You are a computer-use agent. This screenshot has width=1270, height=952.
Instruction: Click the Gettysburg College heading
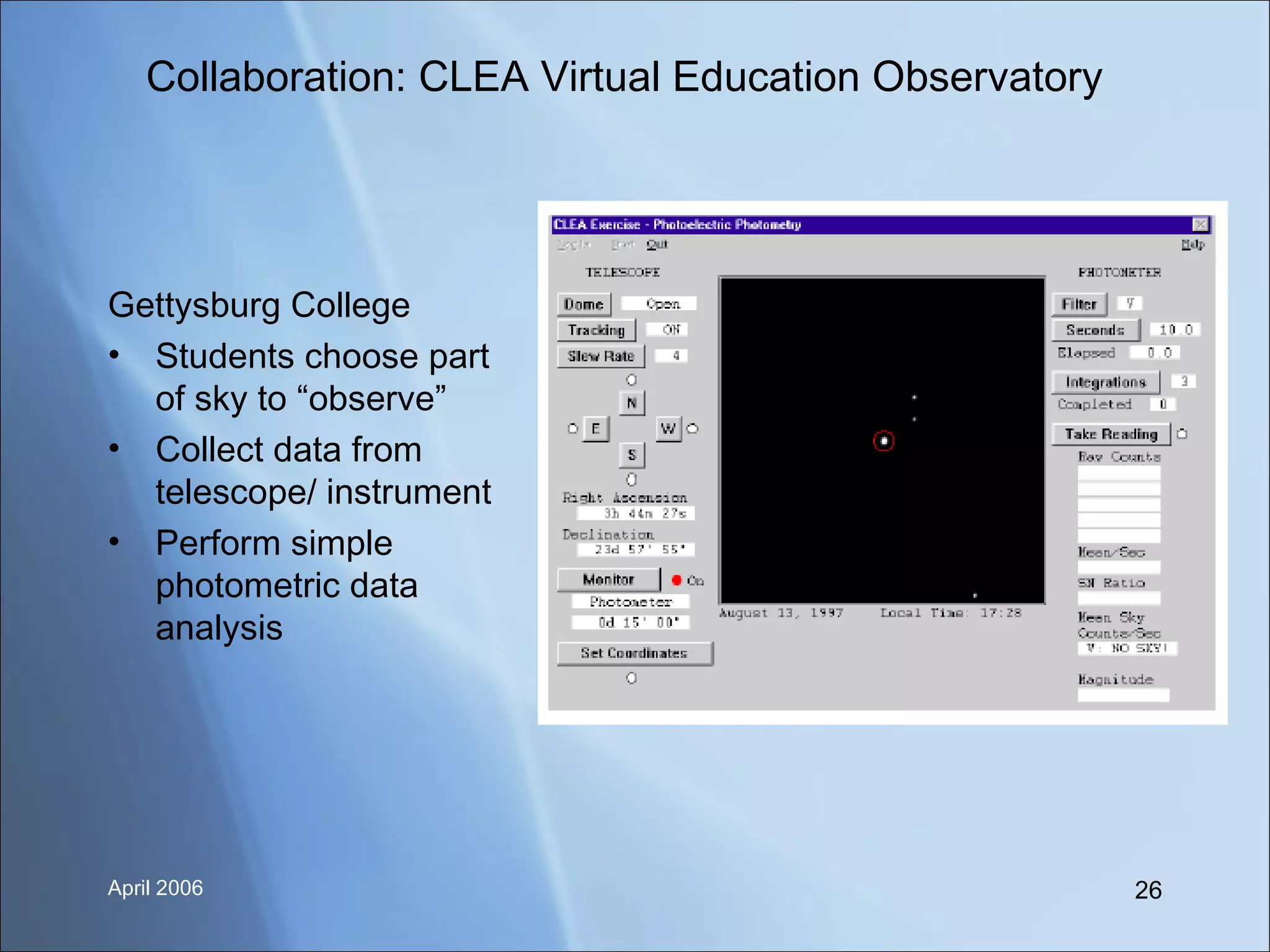[259, 306]
